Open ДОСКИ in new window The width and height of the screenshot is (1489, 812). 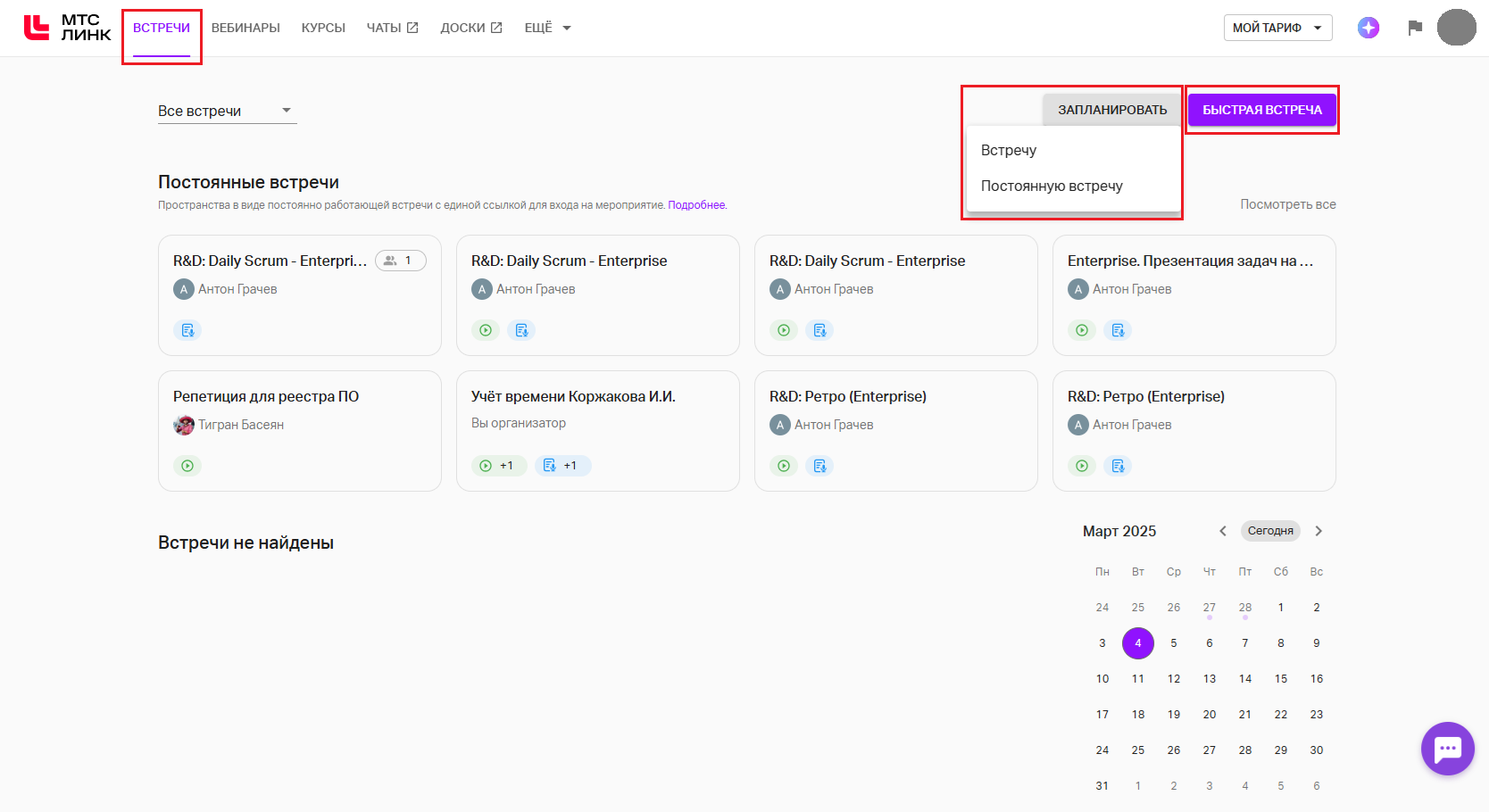coord(471,28)
